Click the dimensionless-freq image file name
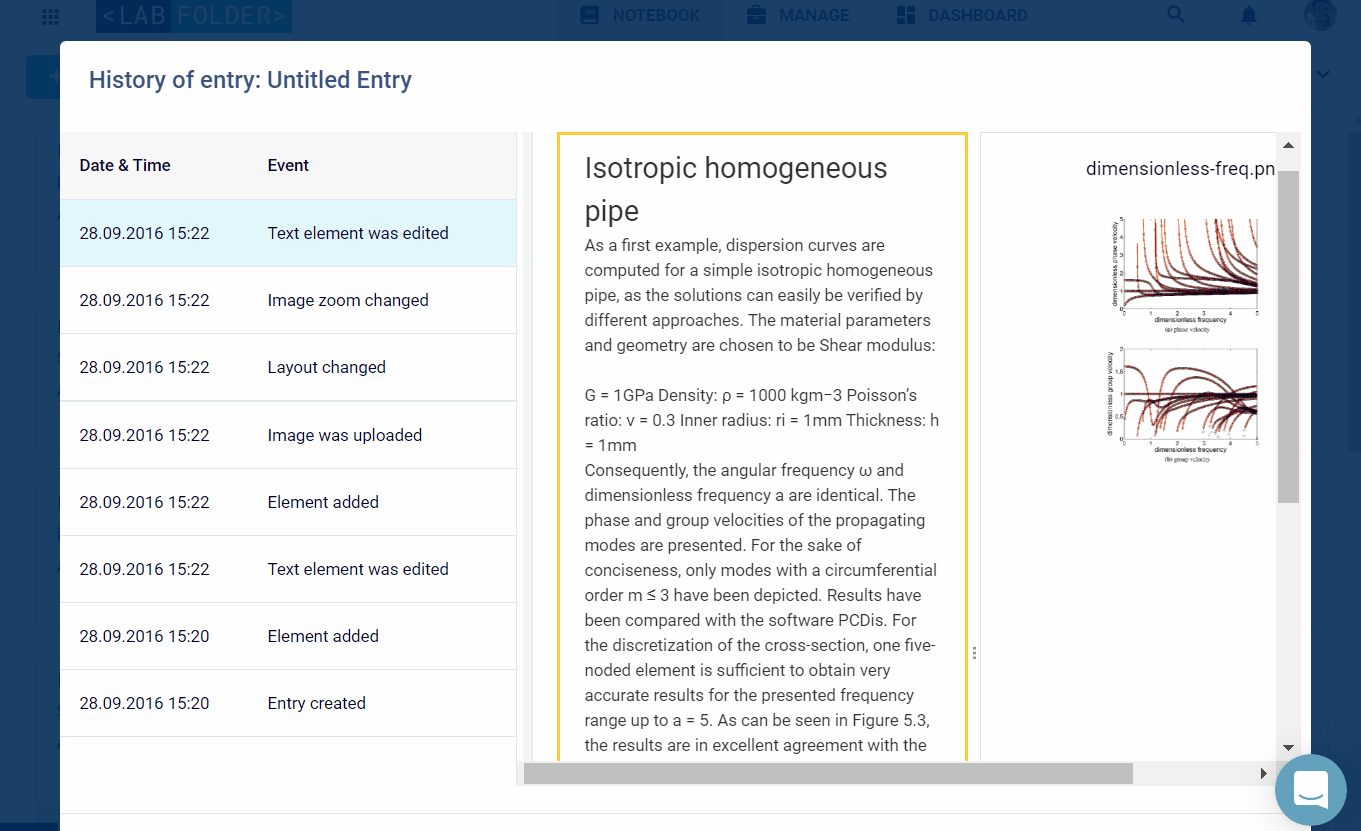Viewport: 1361px width, 831px height. pos(1180,169)
